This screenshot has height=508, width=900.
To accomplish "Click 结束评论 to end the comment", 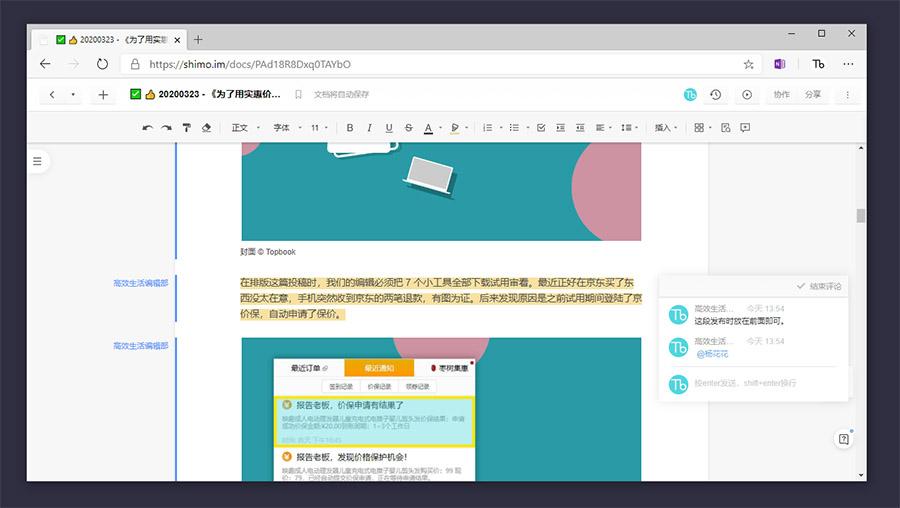I will tap(819, 286).
